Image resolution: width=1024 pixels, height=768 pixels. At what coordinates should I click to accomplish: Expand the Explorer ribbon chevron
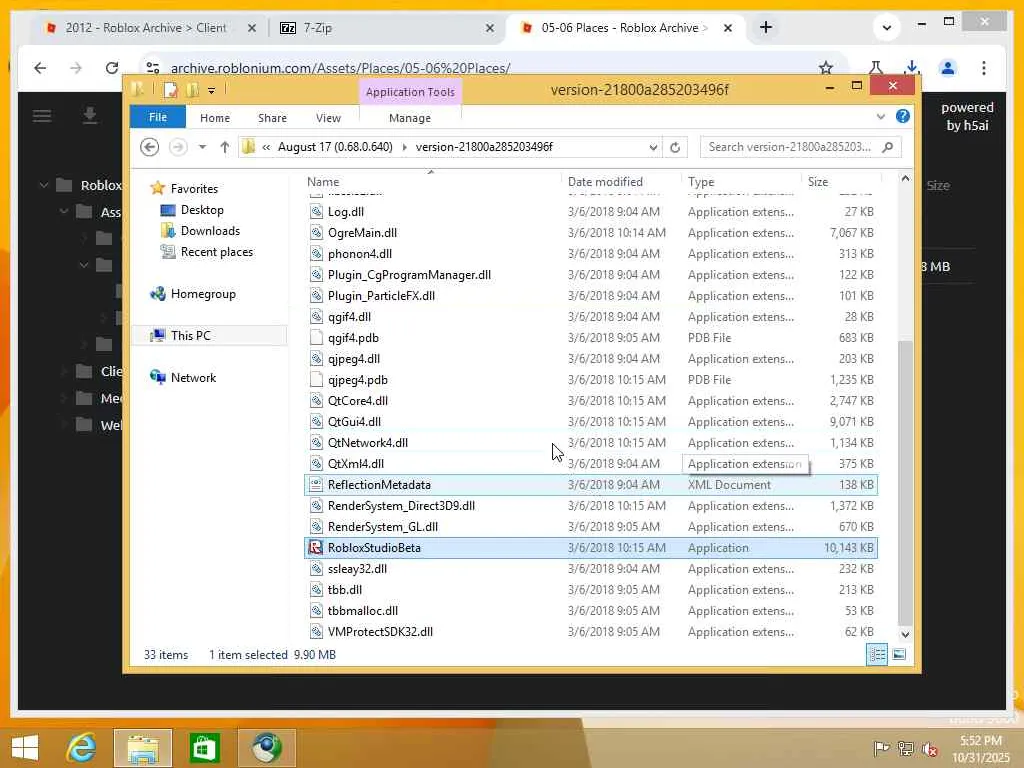(880, 117)
